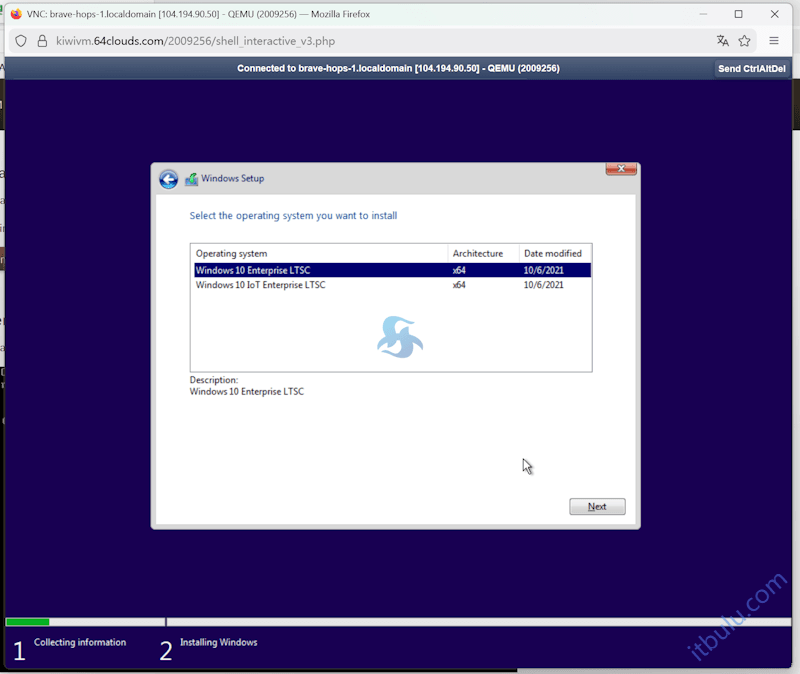Click the tracking protection shield icon

click(x=21, y=41)
